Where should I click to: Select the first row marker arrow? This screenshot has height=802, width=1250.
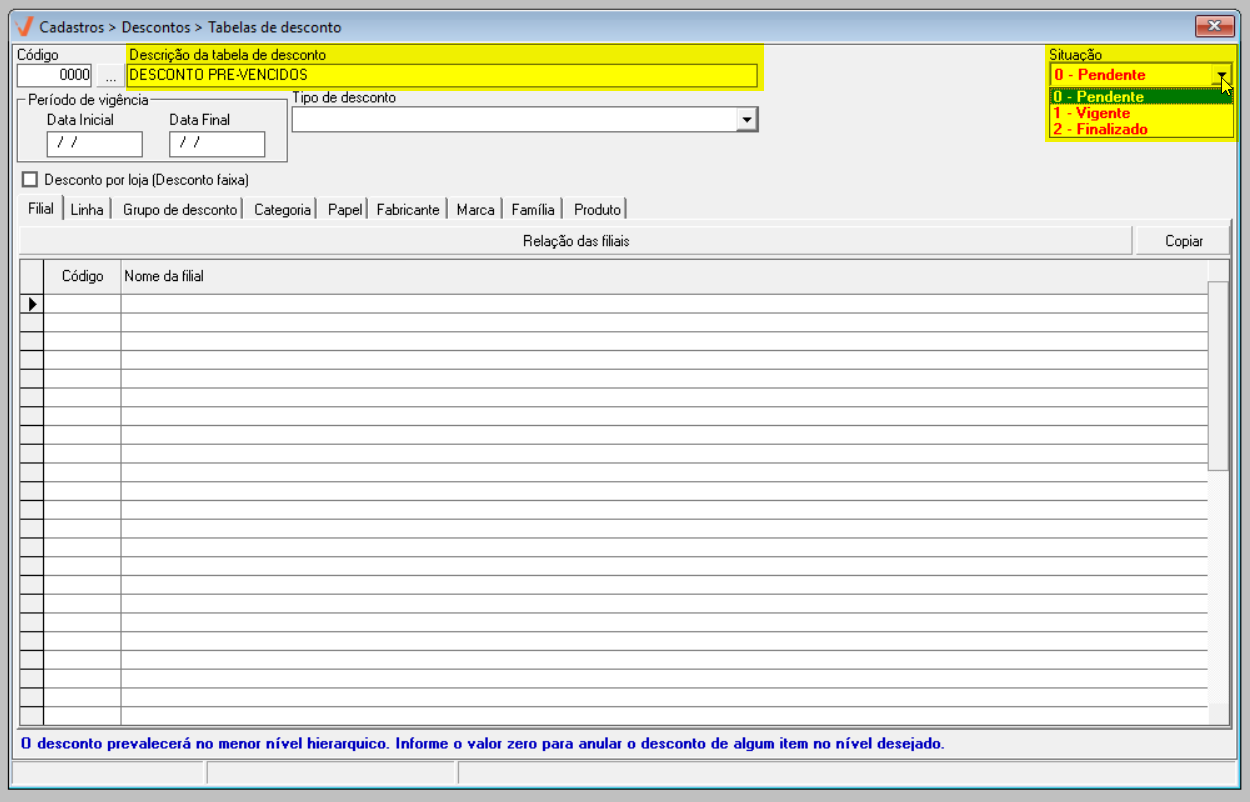(x=31, y=303)
